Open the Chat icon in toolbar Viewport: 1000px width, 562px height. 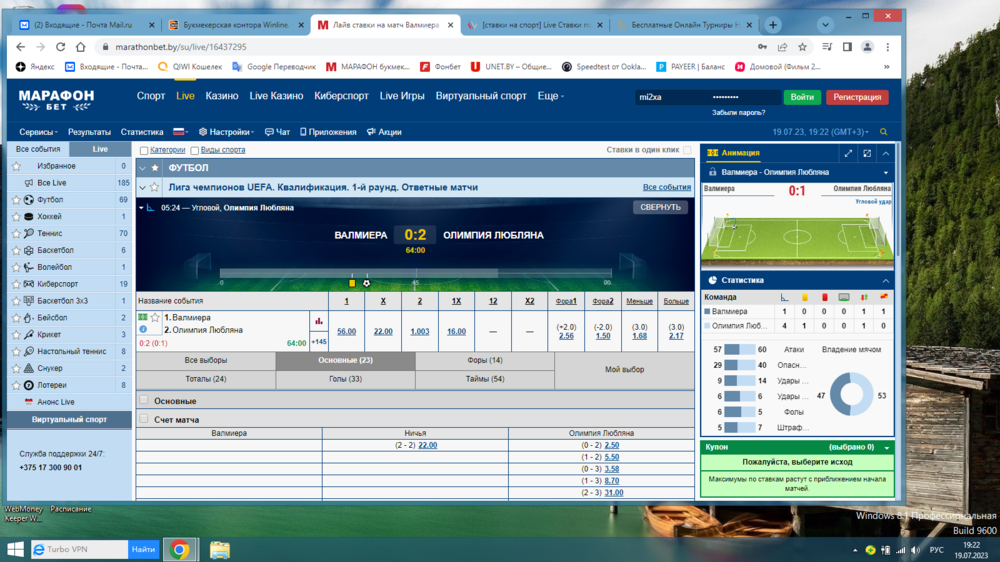277,132
